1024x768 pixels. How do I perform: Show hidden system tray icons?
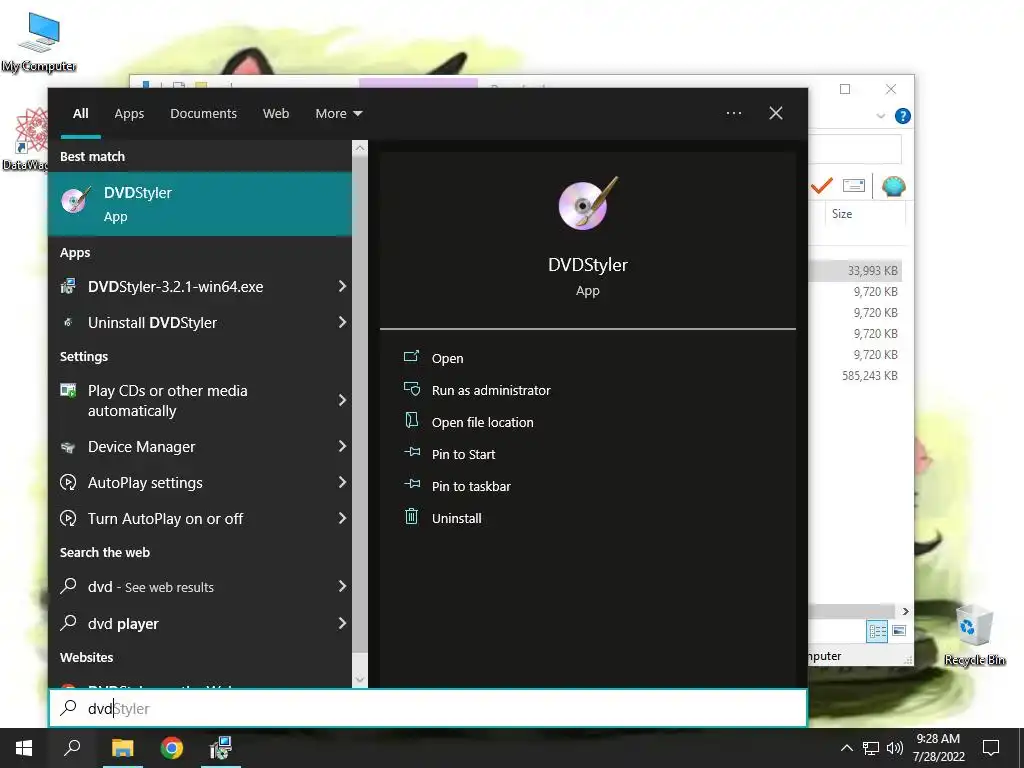846,748
